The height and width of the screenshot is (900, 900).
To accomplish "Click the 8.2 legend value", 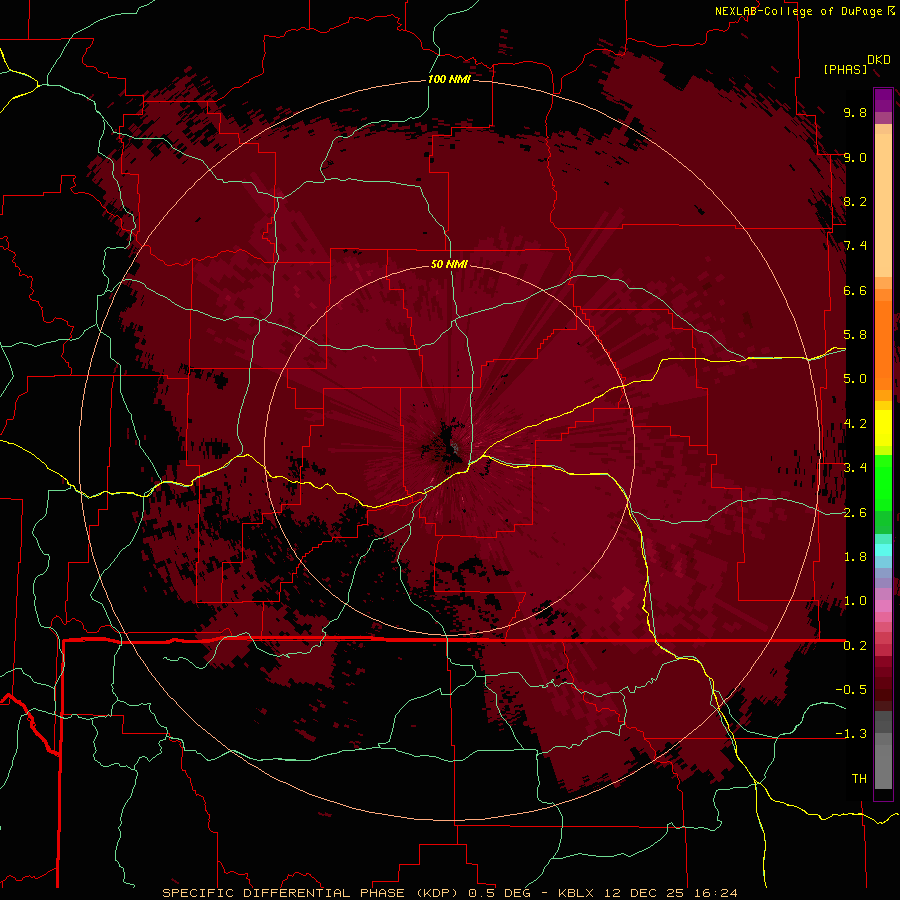I will tap(855, 201).
